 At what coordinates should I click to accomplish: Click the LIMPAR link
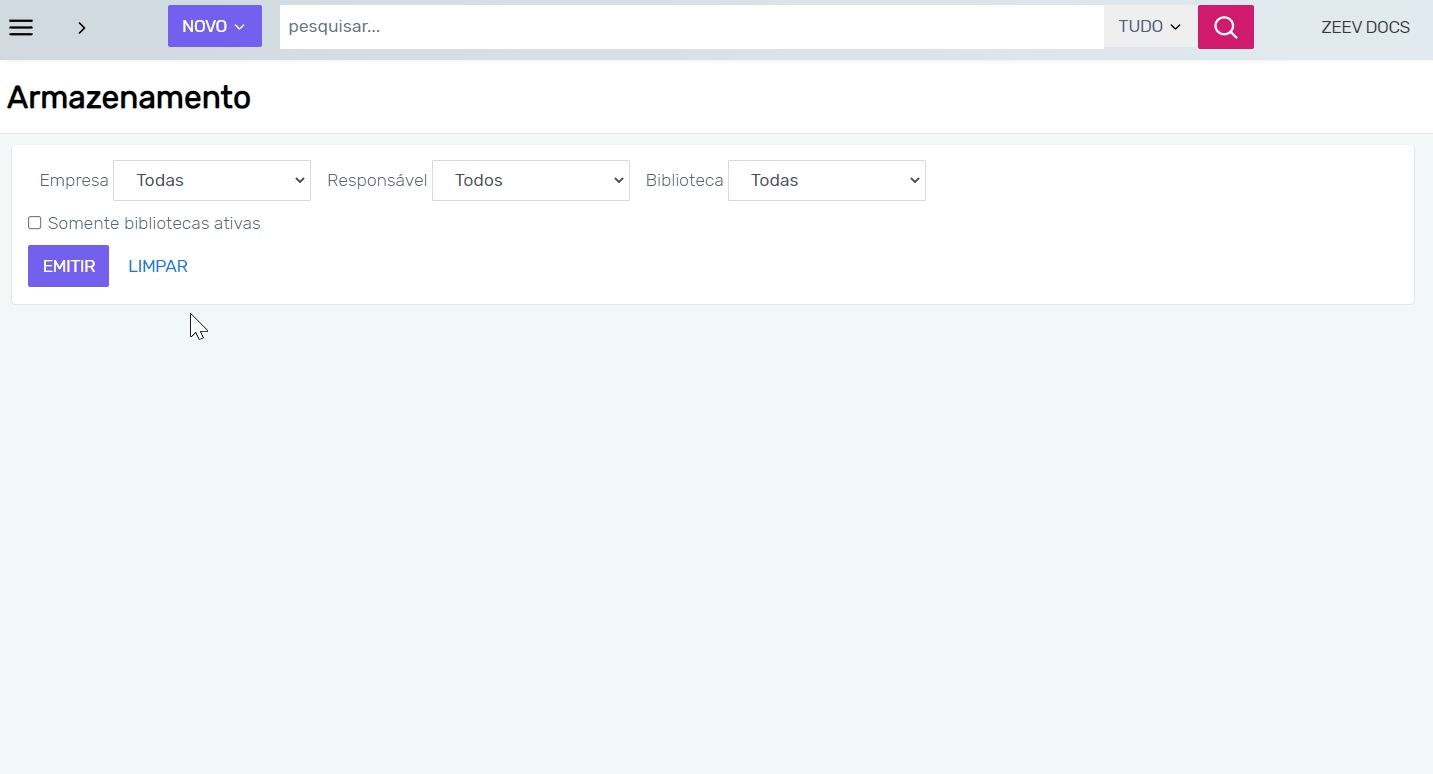[x=158, y=267]
